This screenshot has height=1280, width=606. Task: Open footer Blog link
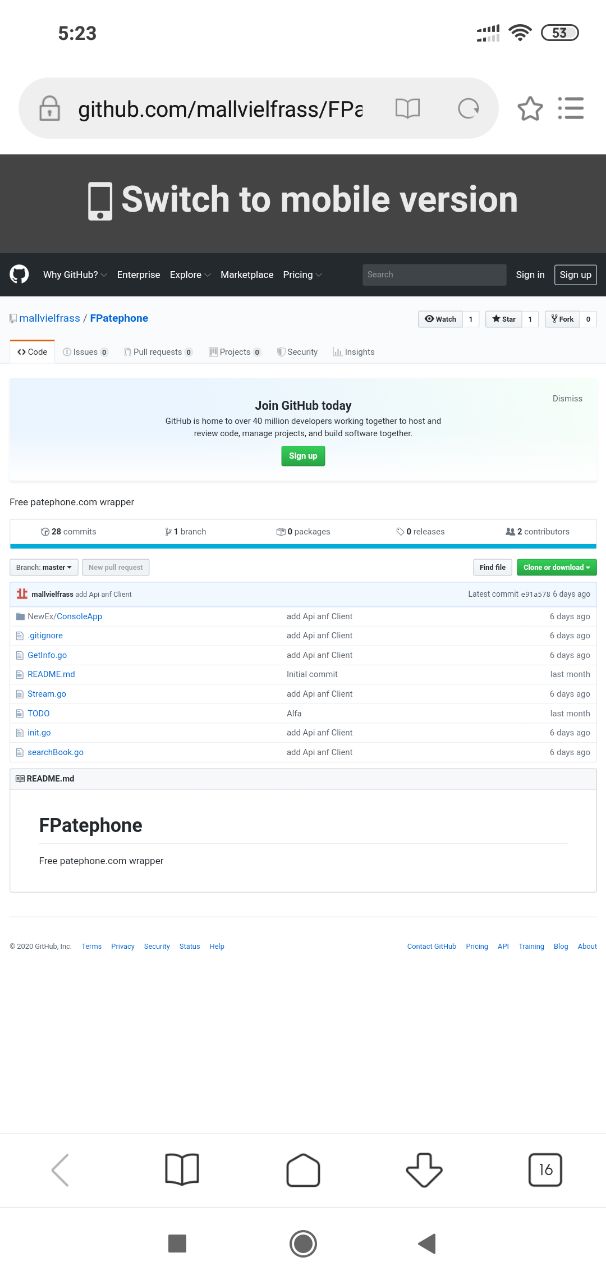(561, 946)
